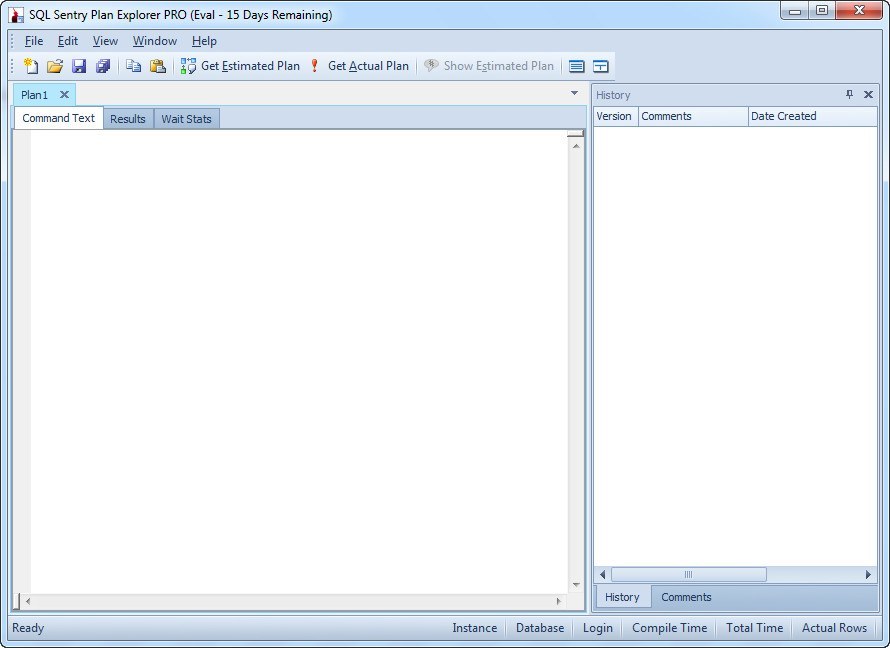Click the Open folder toolbar icon
This screenshot has height=648, width=890.
coord(55,66)
